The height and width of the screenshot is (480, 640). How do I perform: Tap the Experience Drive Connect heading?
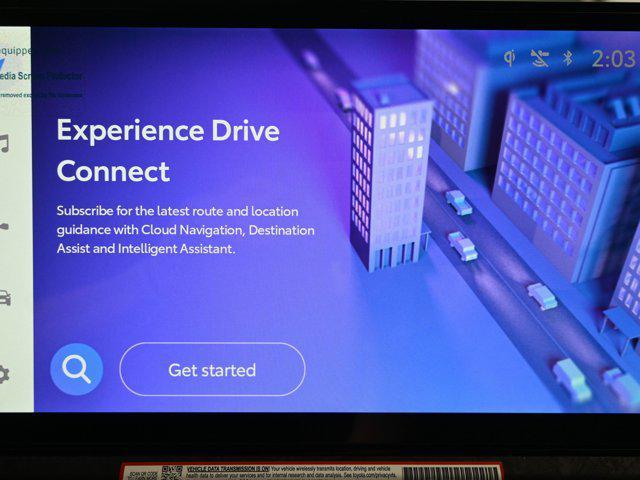point(167,150)
